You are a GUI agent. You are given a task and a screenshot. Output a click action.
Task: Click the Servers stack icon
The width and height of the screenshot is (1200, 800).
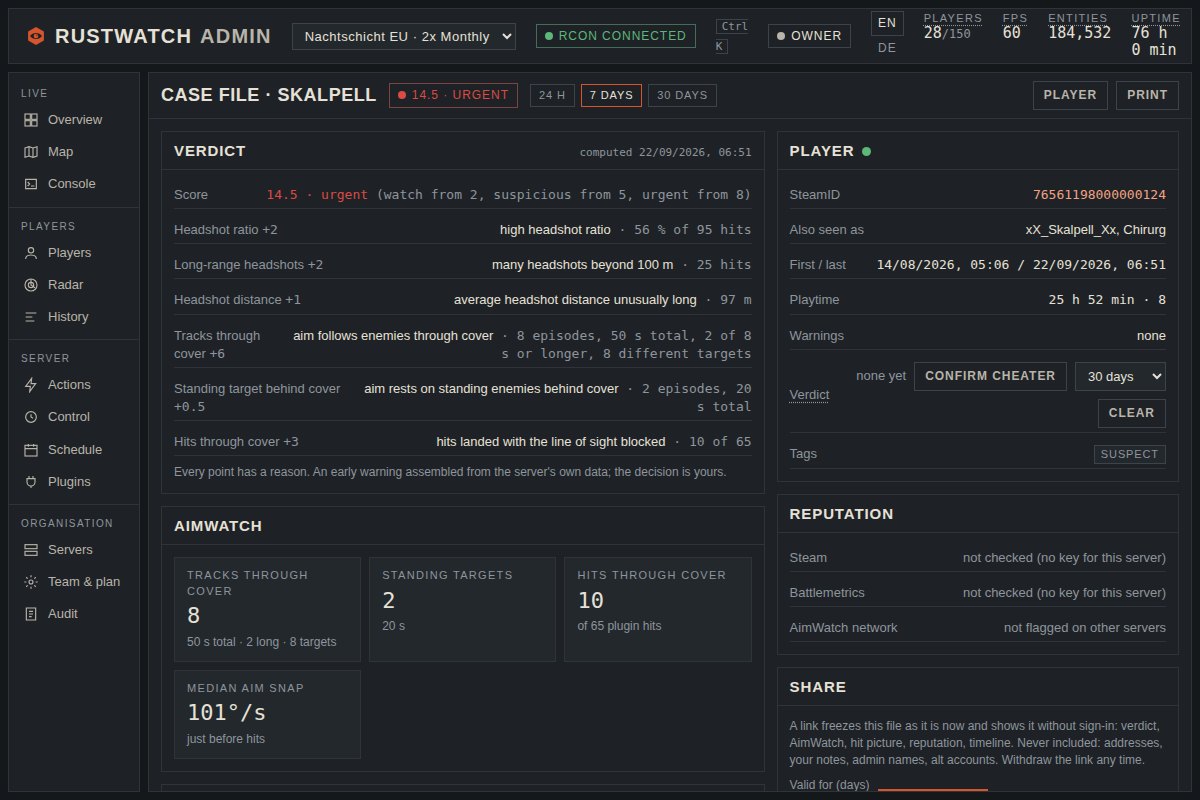[x=31, y=550]
